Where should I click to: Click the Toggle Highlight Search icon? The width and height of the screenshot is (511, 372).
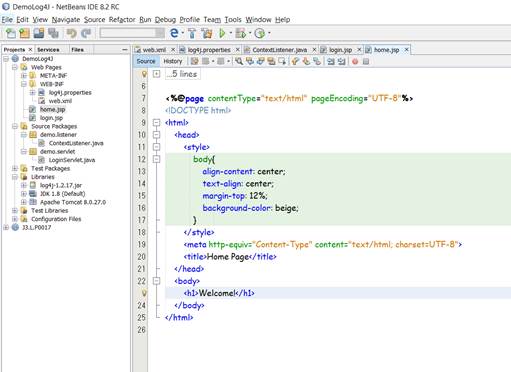coord(271,61)
